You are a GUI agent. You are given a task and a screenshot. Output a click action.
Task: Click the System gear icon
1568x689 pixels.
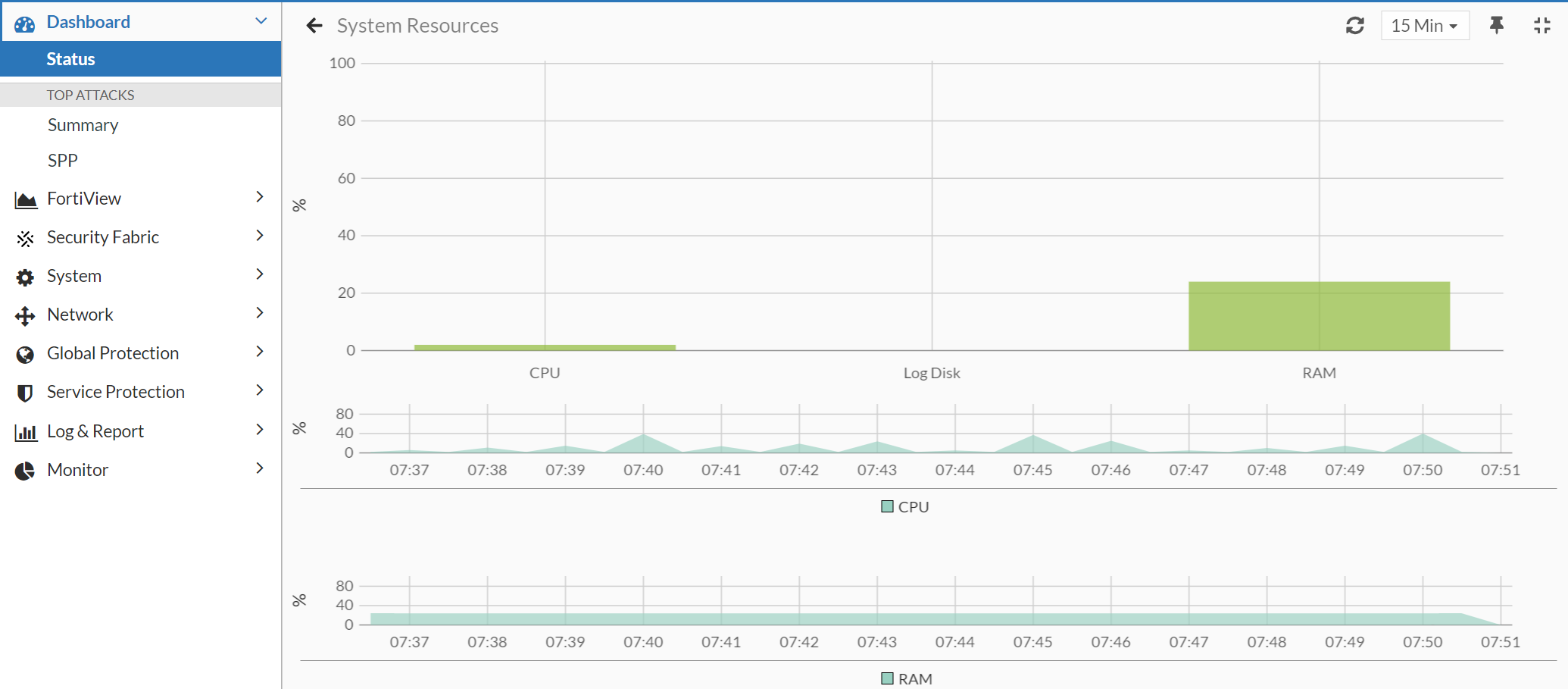tap(25, 277)
